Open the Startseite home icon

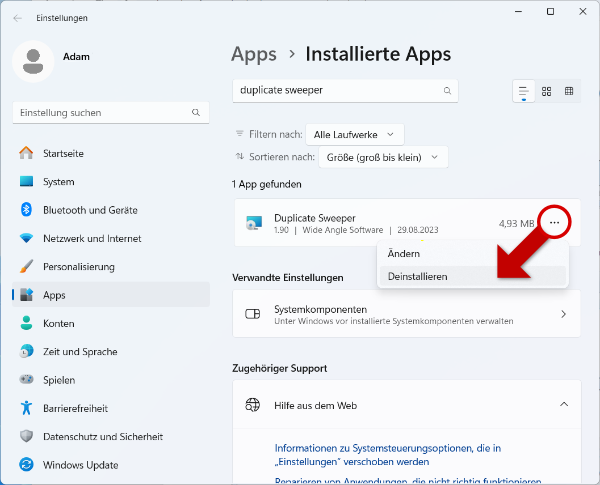click(26, 153)
